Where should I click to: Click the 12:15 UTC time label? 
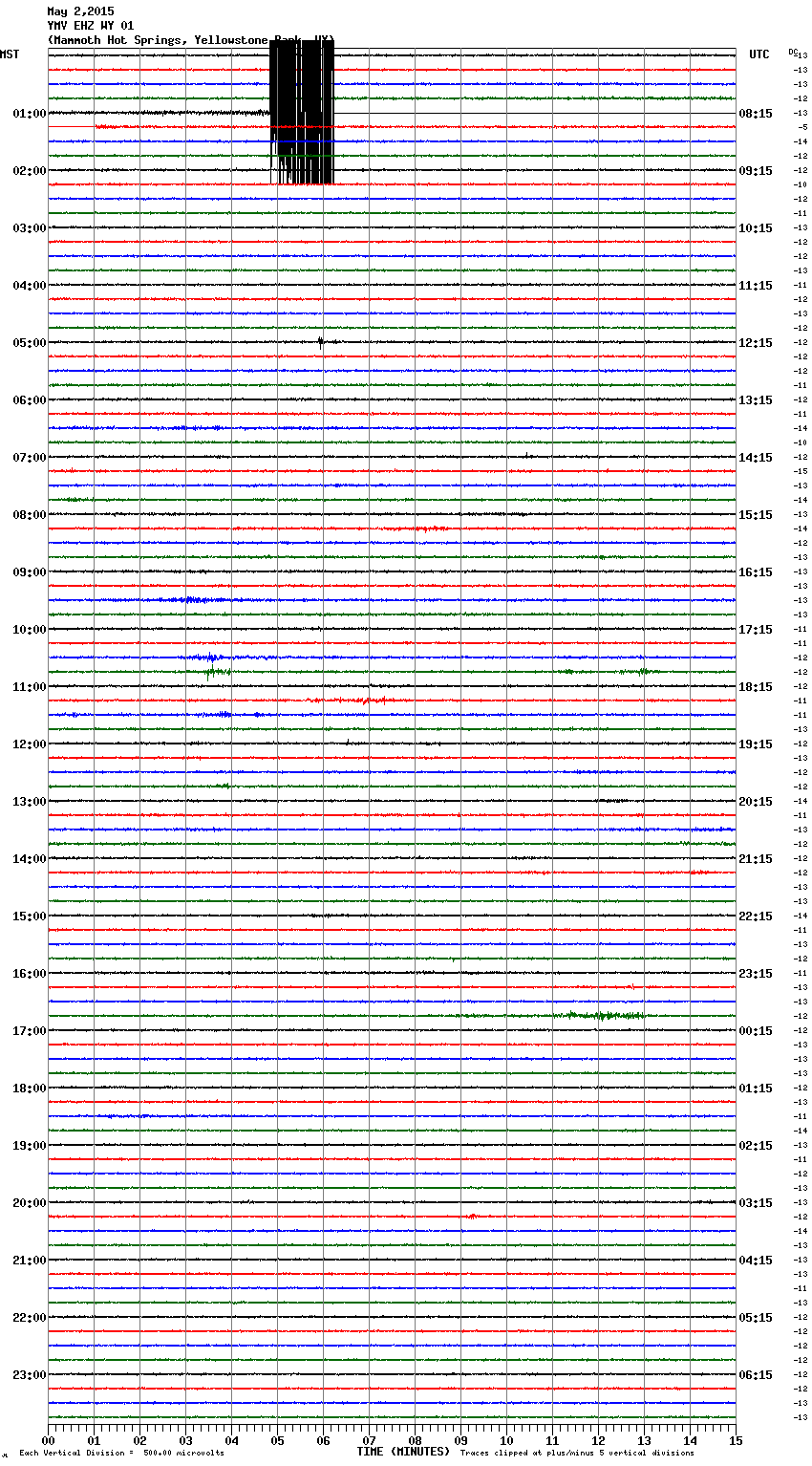click(x=756, y=343)
